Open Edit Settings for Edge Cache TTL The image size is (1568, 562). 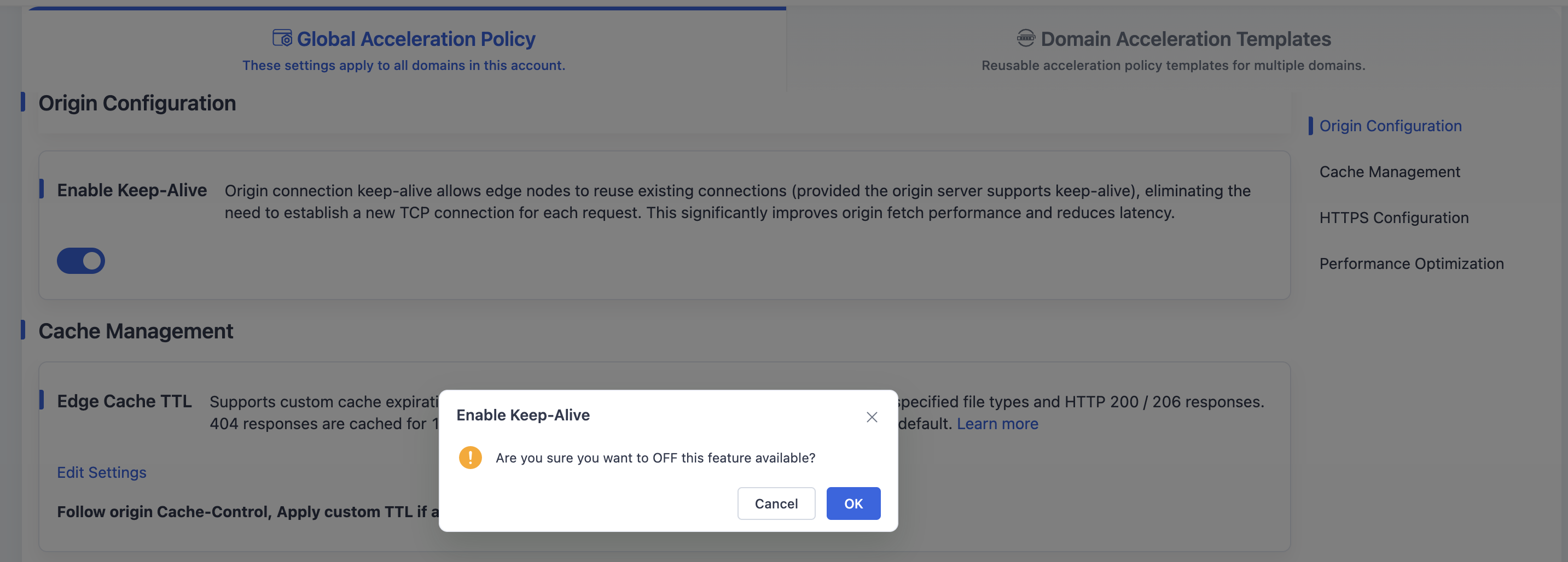coord(102,472)
